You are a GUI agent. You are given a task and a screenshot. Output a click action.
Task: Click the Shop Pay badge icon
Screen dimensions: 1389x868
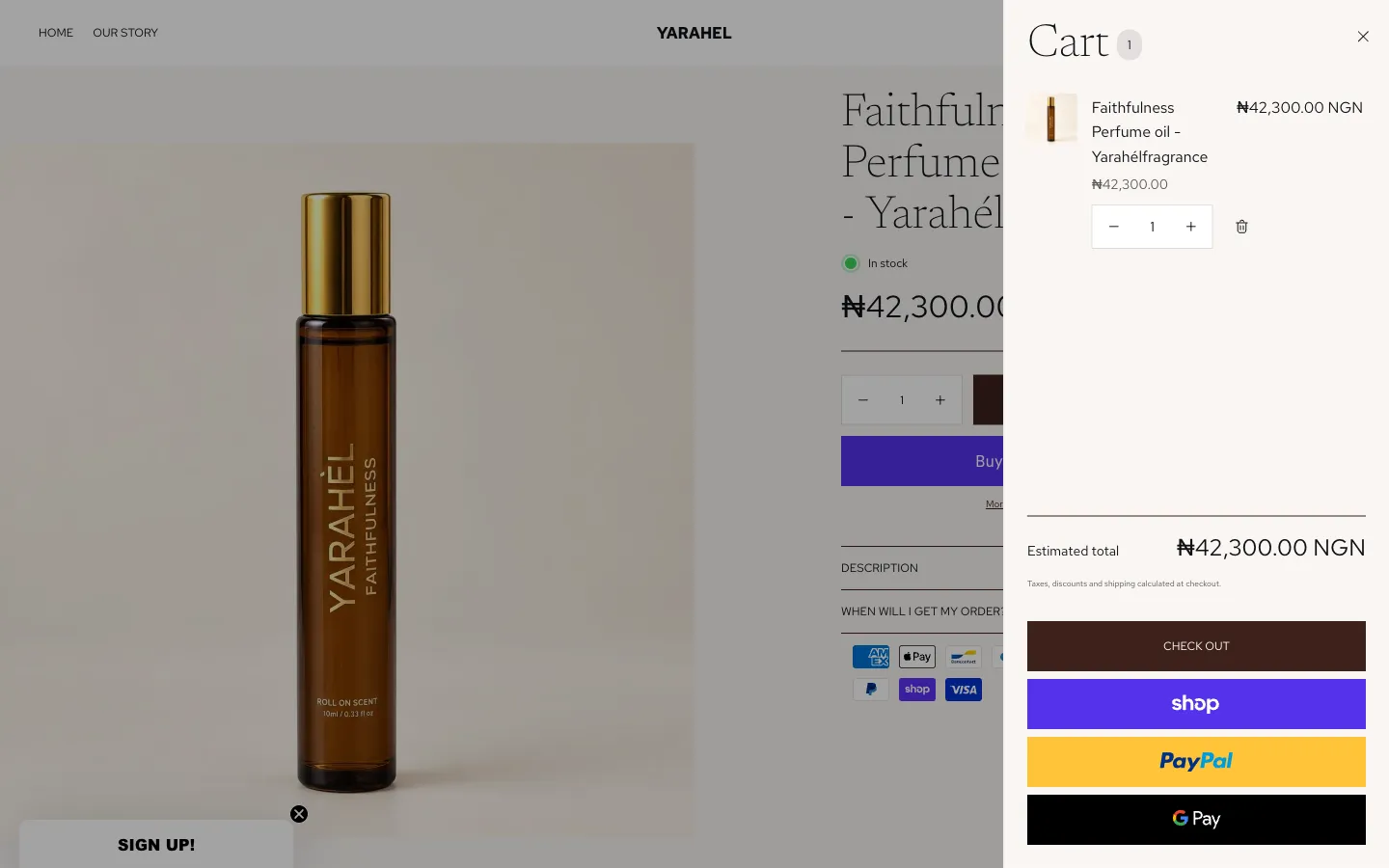(x=917, y=690)
